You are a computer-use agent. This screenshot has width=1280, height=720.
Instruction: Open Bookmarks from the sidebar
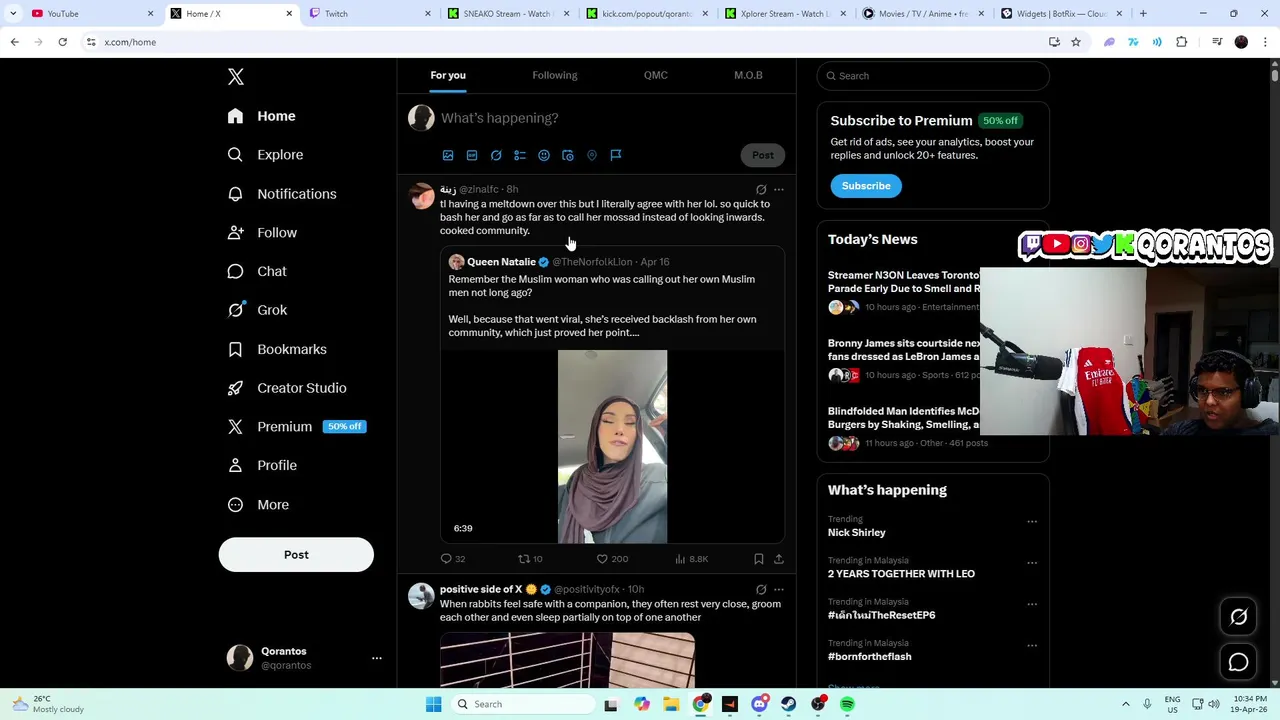coord(277,349)
